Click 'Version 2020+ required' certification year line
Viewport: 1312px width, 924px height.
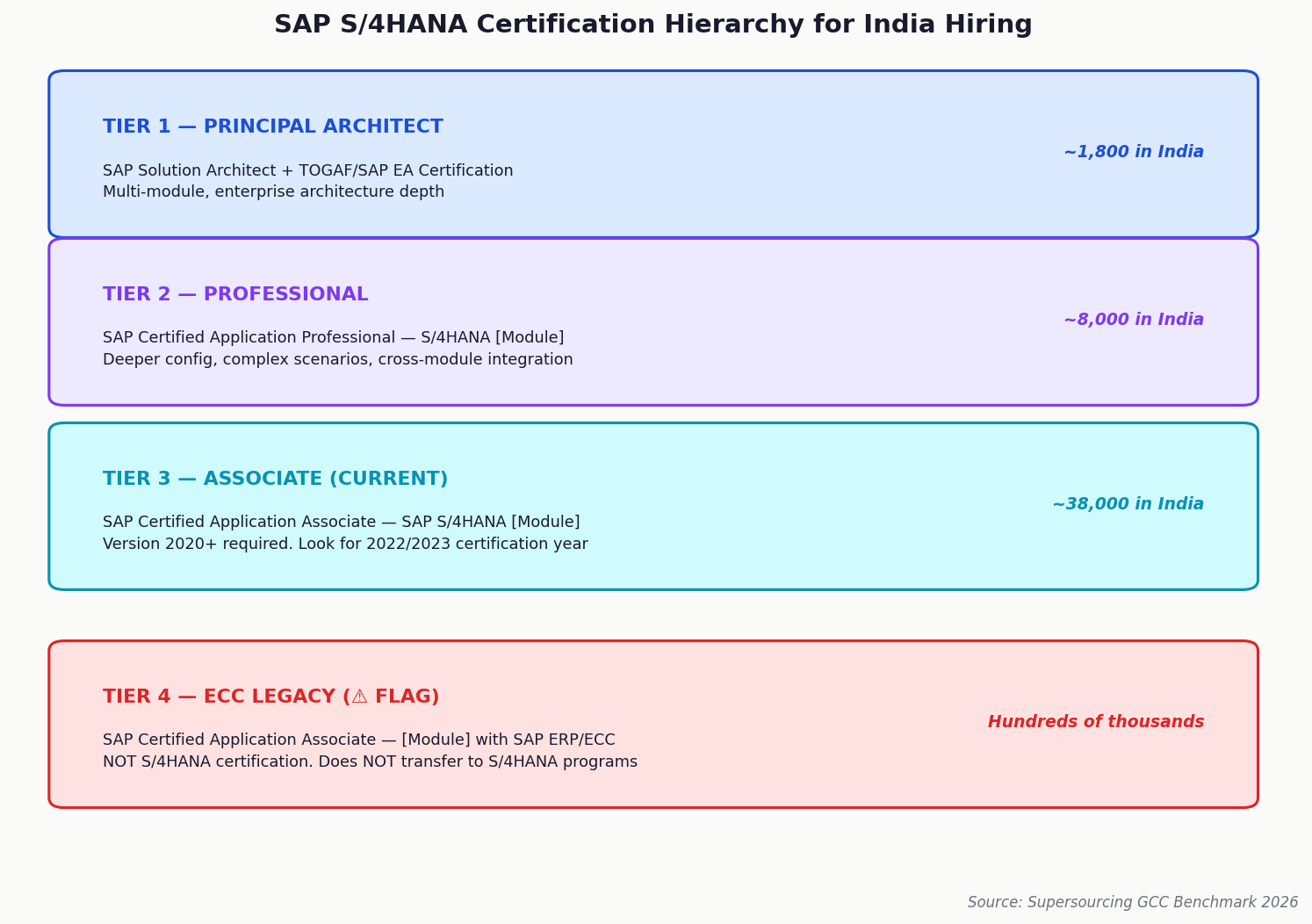(345, 545)
